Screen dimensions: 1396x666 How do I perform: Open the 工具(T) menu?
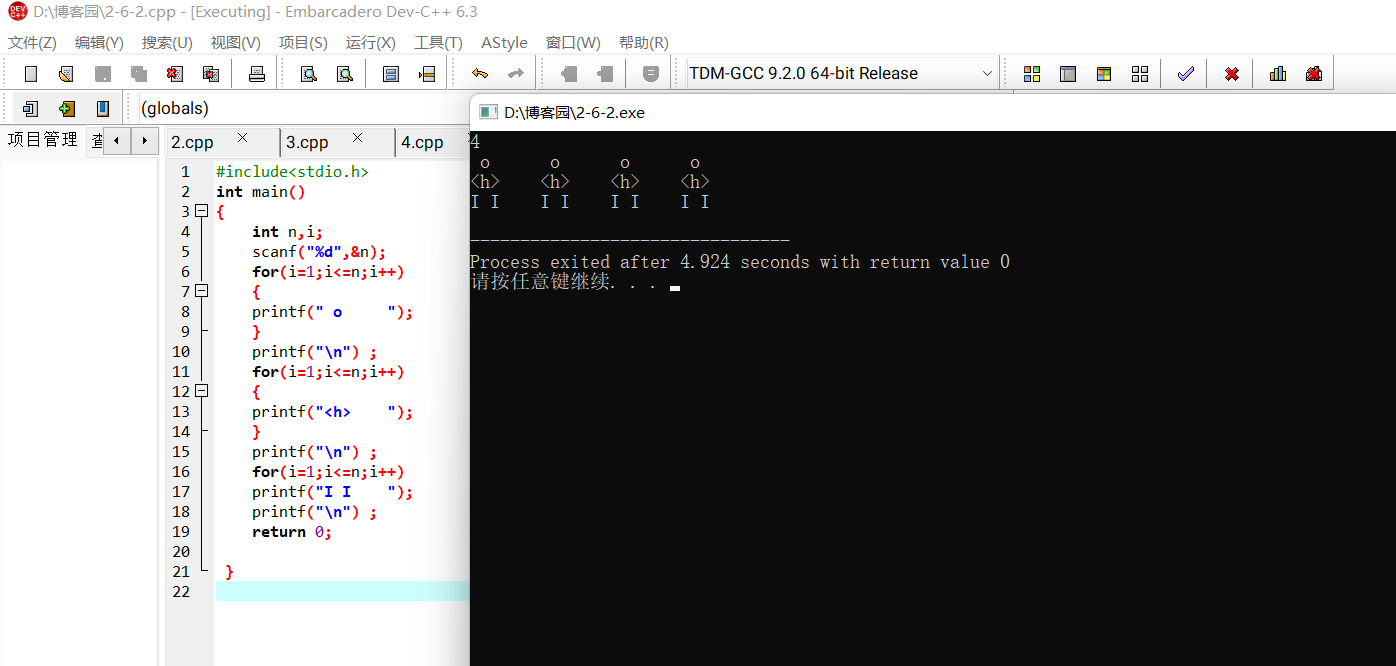438,43
